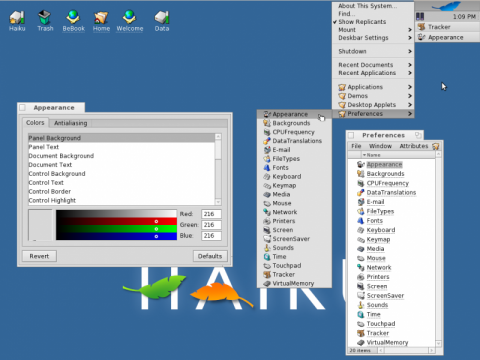Expand the Desktop Applets submenu
The width and height of the screenshot is (480, 360).
(373, 105)
